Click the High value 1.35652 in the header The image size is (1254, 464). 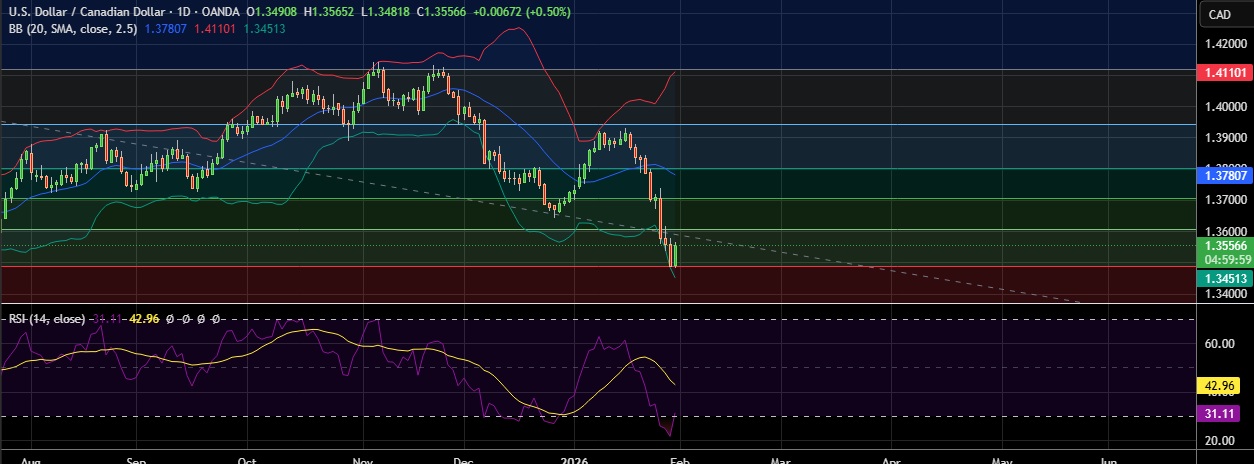coord(333,13)
